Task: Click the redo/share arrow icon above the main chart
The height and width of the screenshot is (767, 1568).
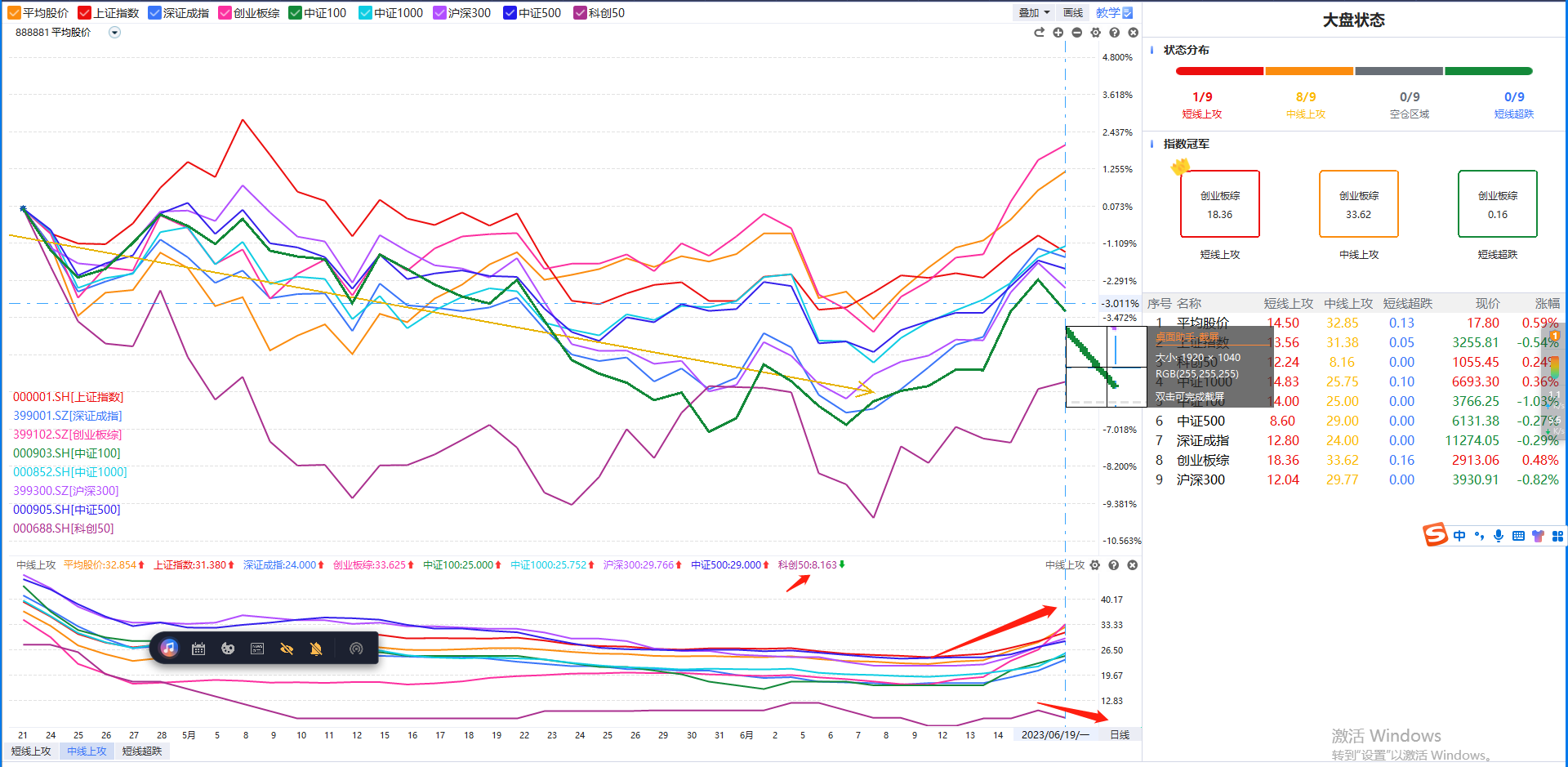Action: pos(1039,33)
